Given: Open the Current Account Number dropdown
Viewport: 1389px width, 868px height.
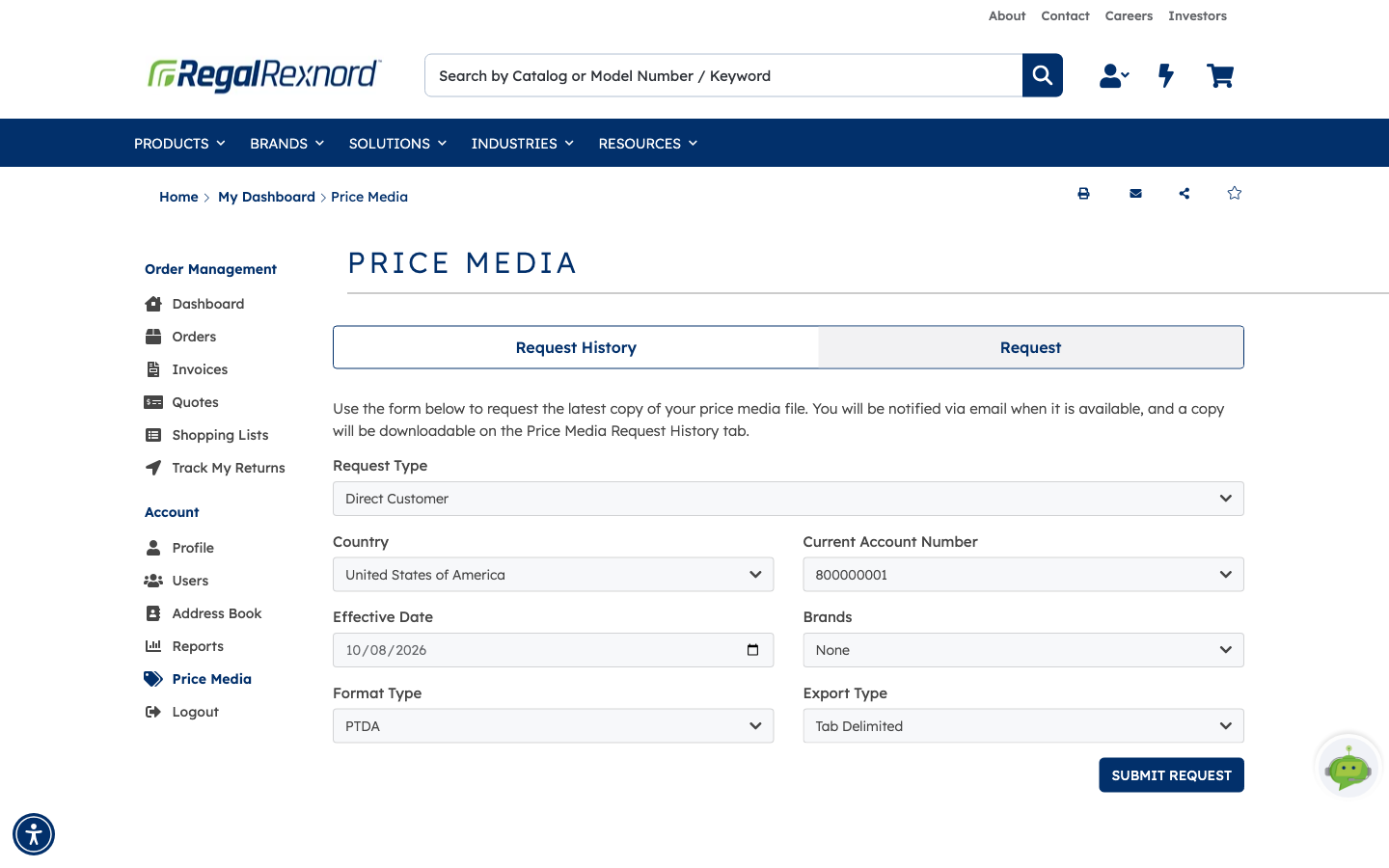Looking at the screenshot, I should 1023,575.
